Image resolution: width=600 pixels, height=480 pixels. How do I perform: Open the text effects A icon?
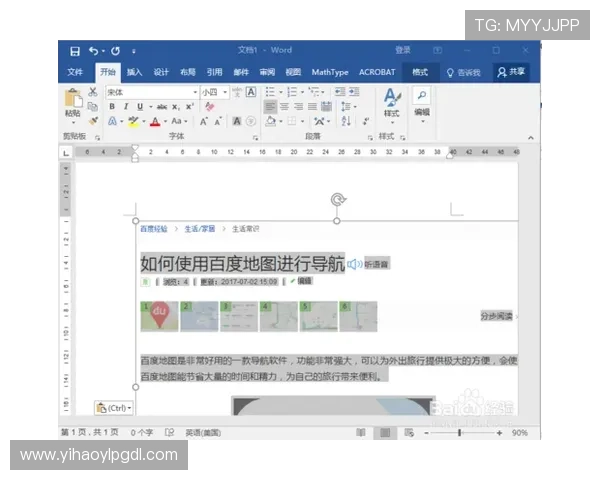pos(112,121)
